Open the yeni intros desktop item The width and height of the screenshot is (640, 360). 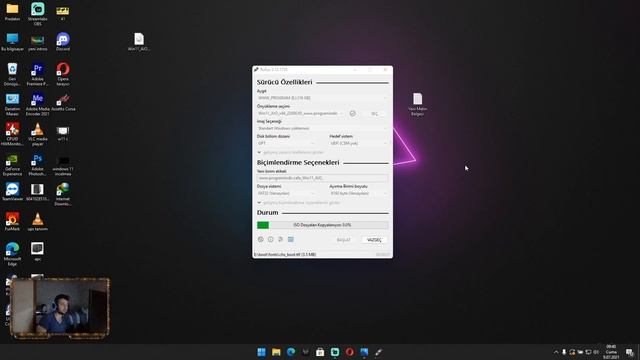(x=38, y=42)
